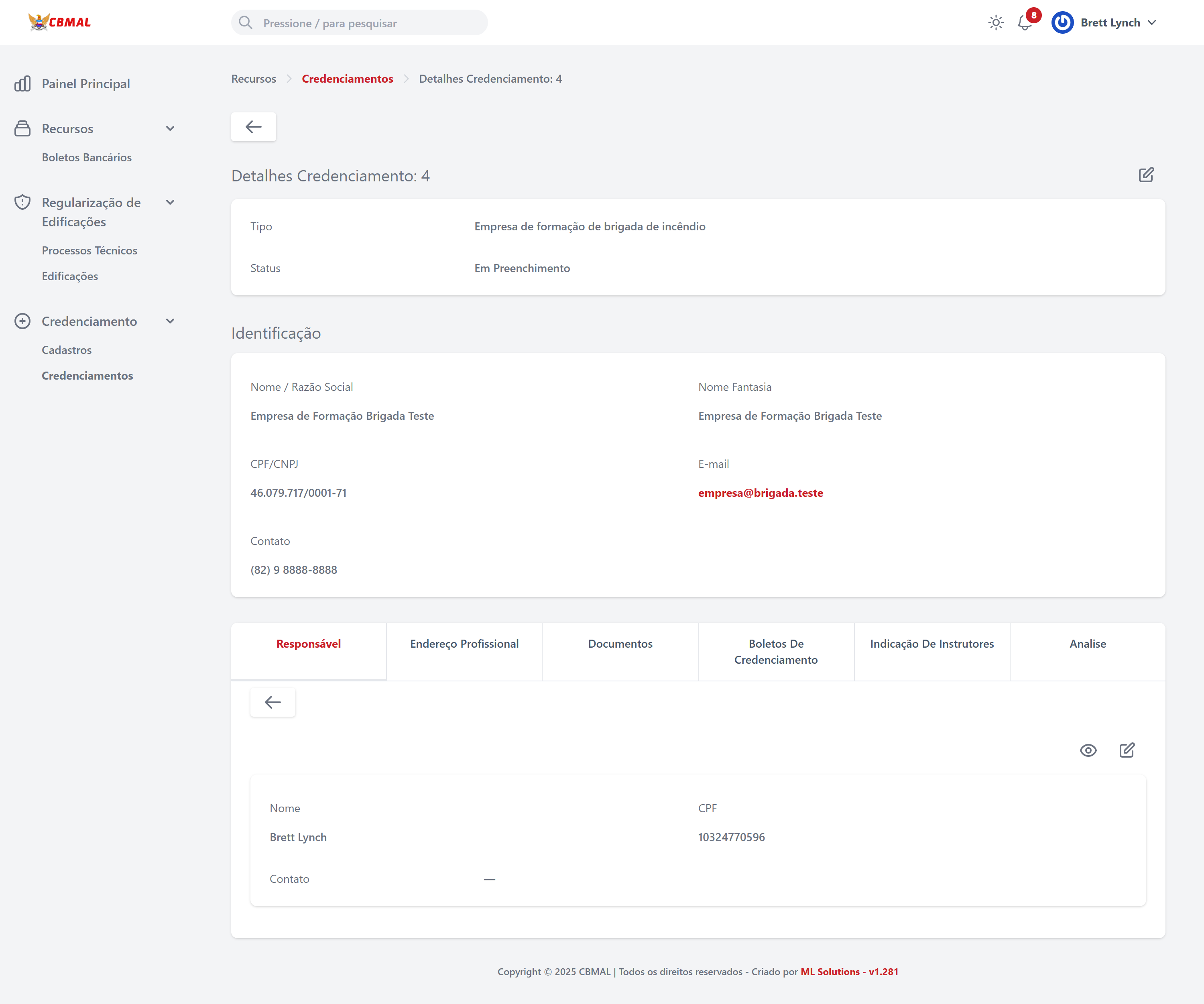1204x1004 pixels.
Task: Go to Credenciamentos breadcrumb link
Action: pos(347,79)
